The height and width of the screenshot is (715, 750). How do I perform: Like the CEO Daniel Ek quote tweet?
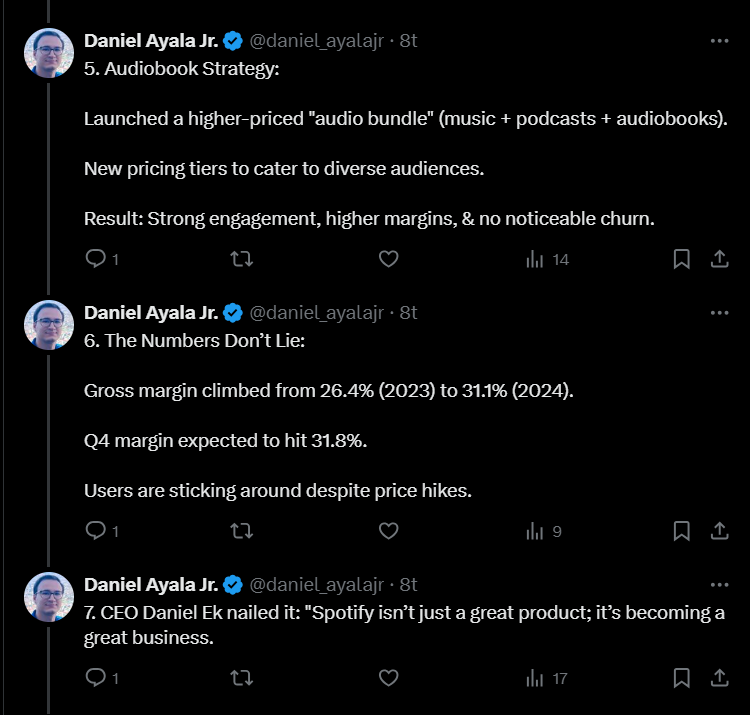click(389, 678)
